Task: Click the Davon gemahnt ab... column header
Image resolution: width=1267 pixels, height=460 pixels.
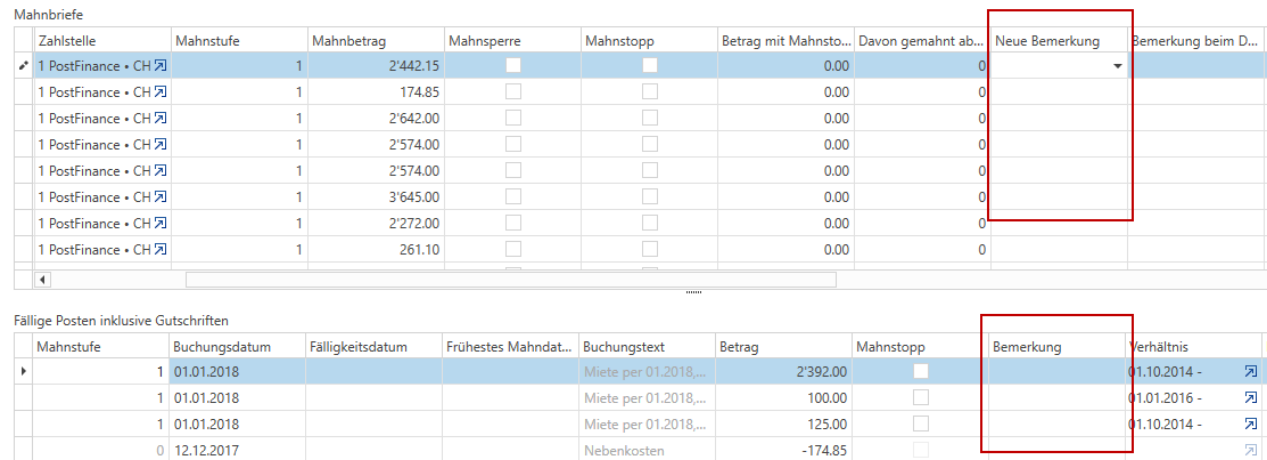Action: [x=923, y=41]
